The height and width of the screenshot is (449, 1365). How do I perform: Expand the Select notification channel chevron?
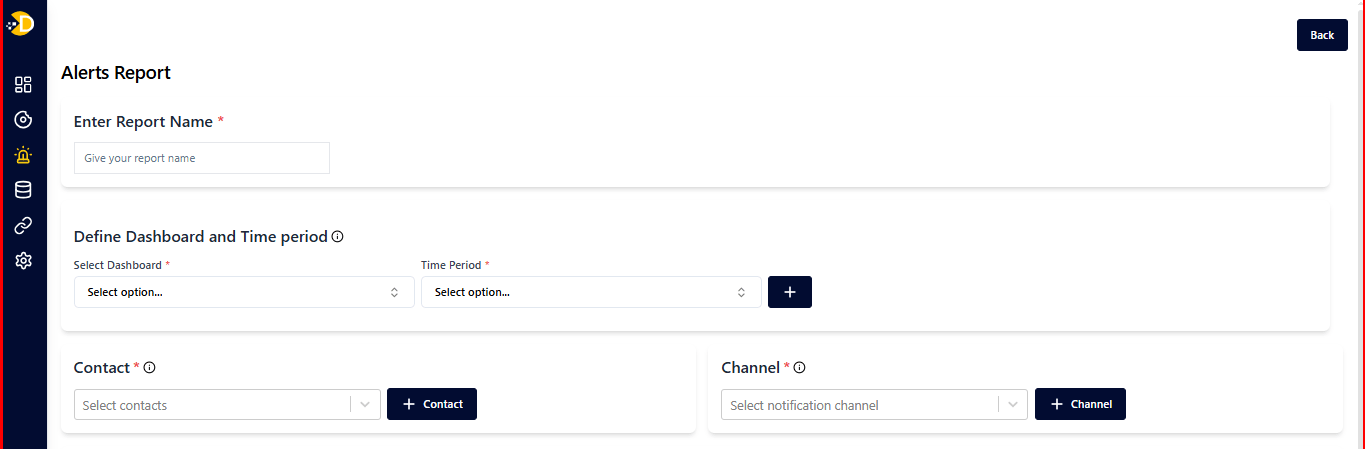coord(1013,405)
